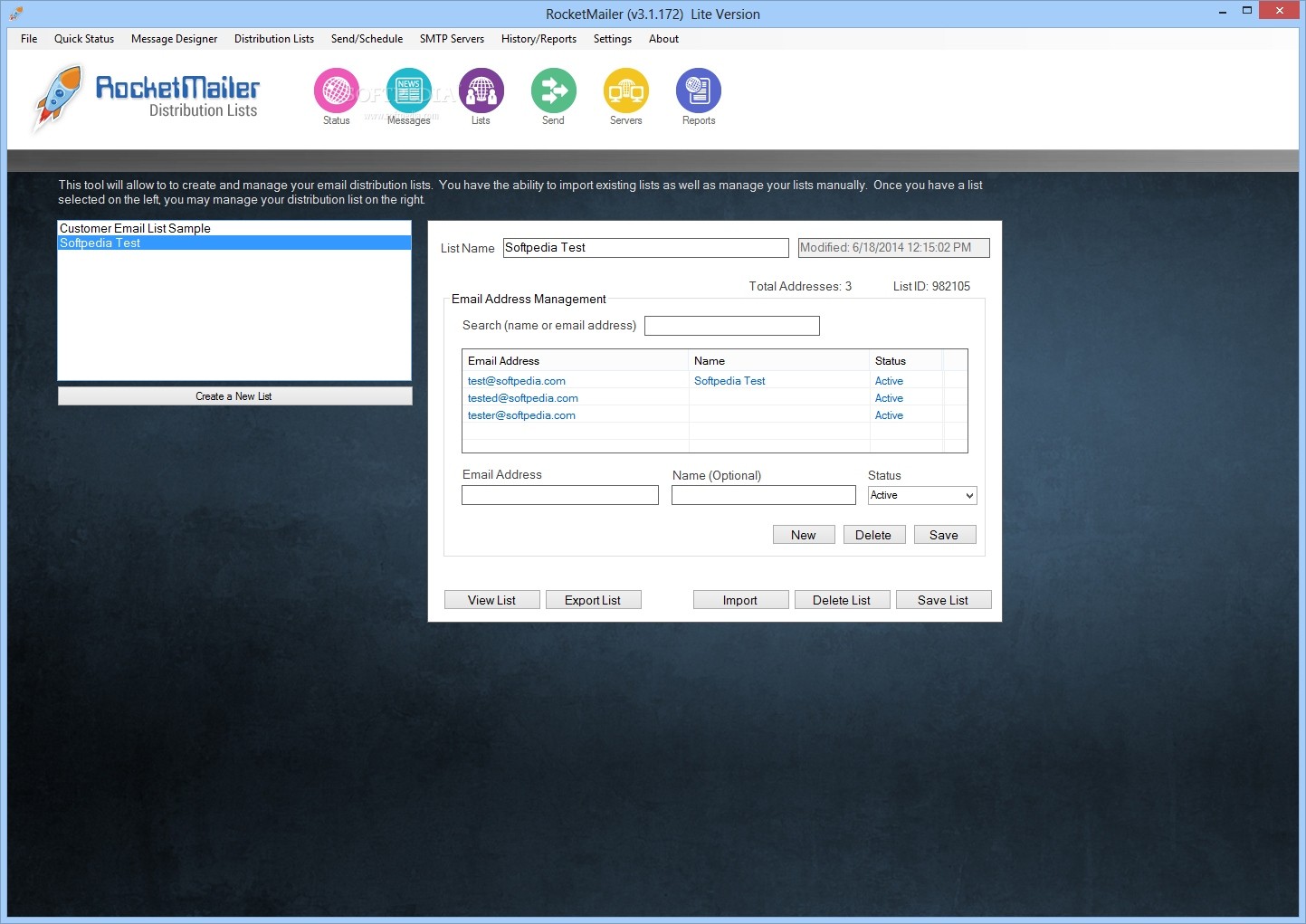Screen dimensions: 1306x924
Task: Open the File menu
Action: (x=29, y=39)
